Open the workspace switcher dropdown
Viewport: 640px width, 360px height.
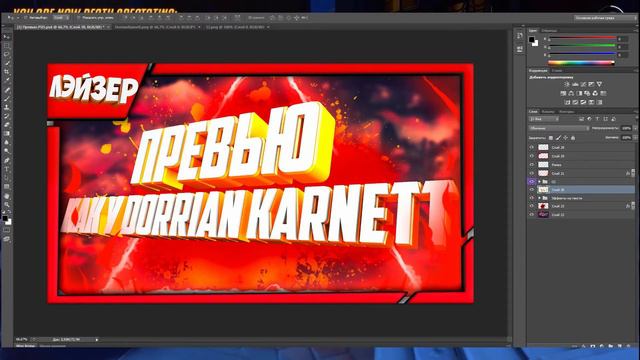[x=606, y=18]
